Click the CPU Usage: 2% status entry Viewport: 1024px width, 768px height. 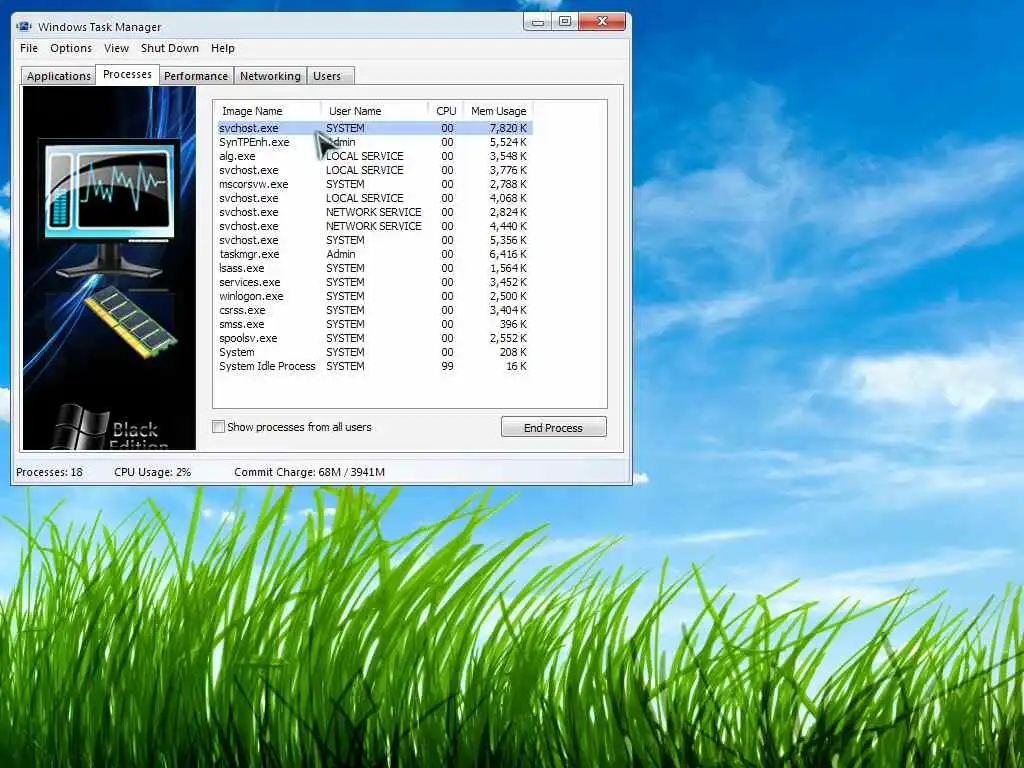point(152,472)
